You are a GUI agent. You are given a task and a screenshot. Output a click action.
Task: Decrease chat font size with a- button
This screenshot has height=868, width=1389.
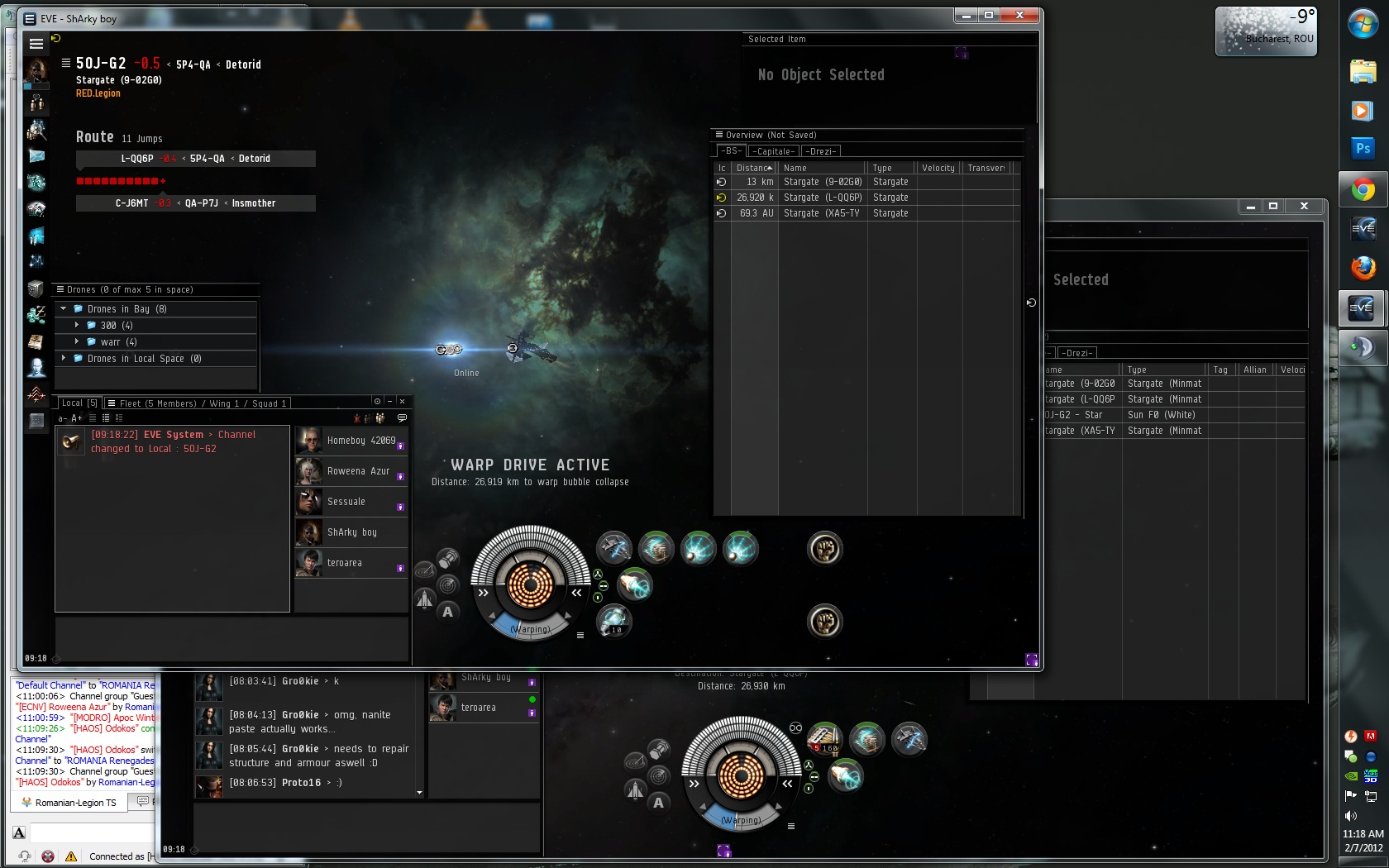[x=62, y=418]
